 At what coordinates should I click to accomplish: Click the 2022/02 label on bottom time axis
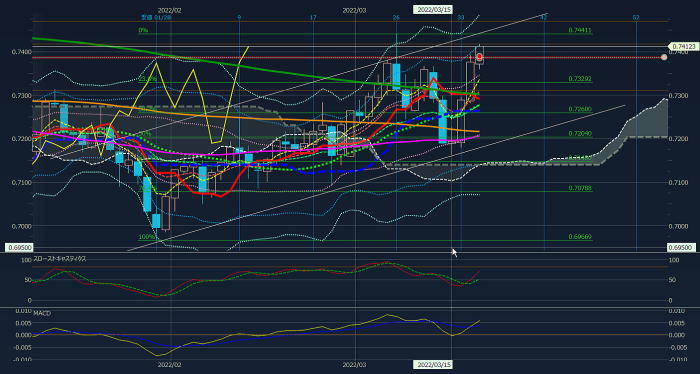(x=170, y=365)
